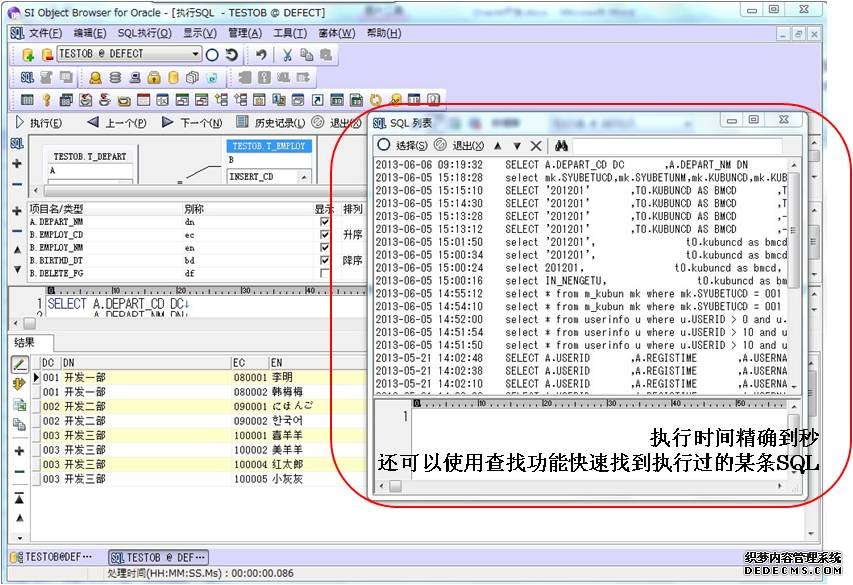Click 升序 sort order cell for B.EMPLOY_CD
Viewport: 853px width, 585px height.
coord(352,235)
